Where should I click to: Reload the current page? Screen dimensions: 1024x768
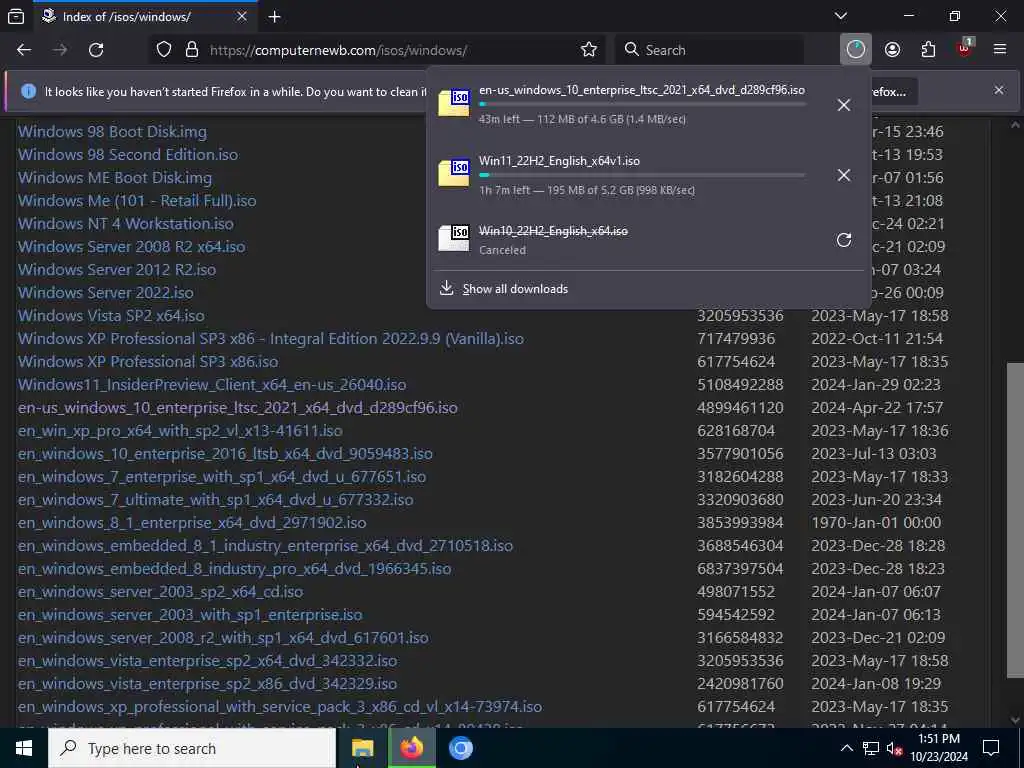pyautogui.click(x=96, y=50)
